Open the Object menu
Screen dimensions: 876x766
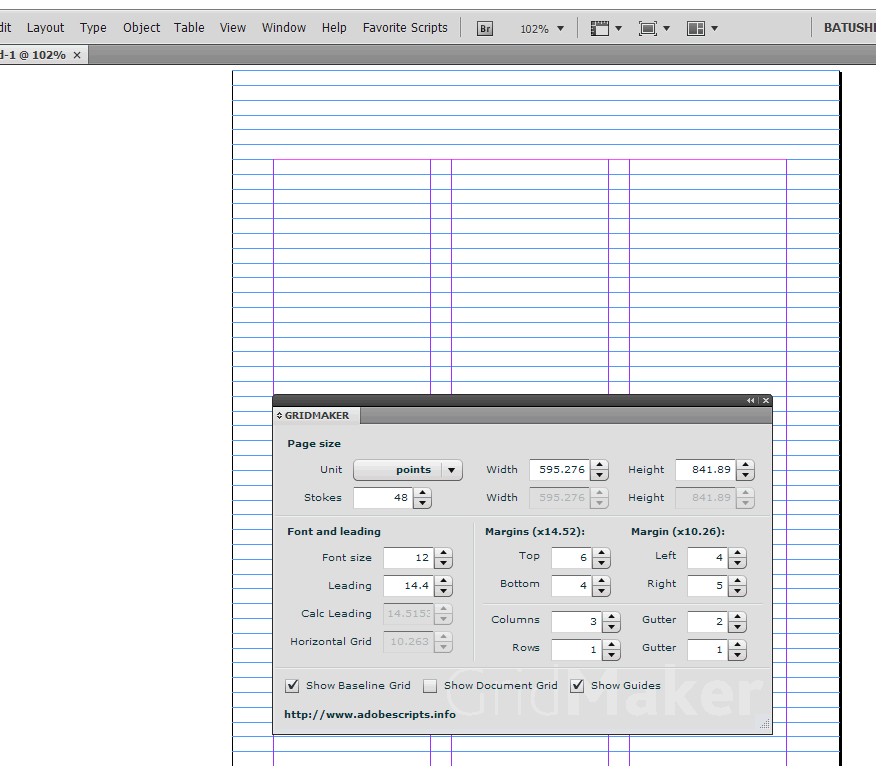(141, 27)
